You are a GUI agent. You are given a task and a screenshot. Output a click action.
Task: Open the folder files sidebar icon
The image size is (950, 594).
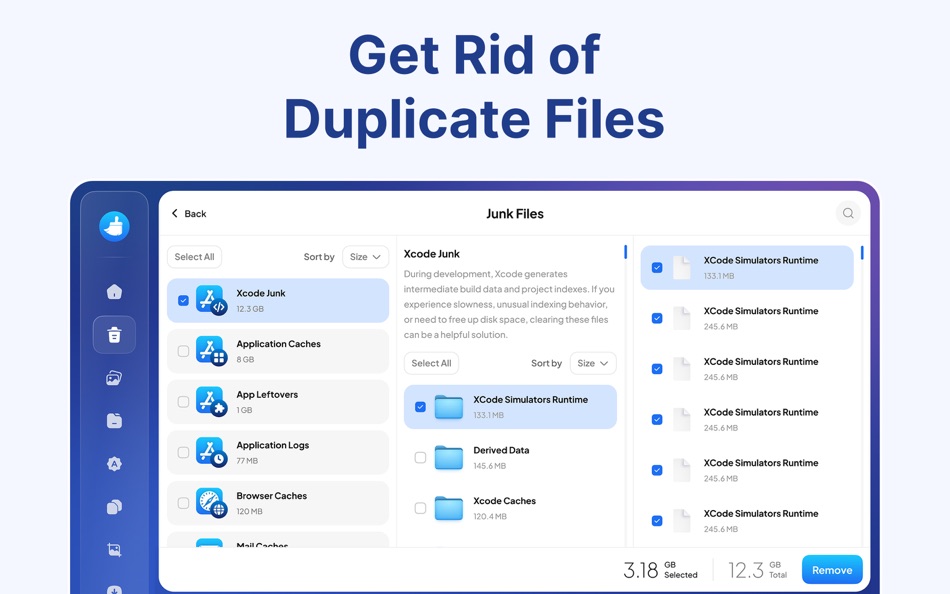point(115,421)
